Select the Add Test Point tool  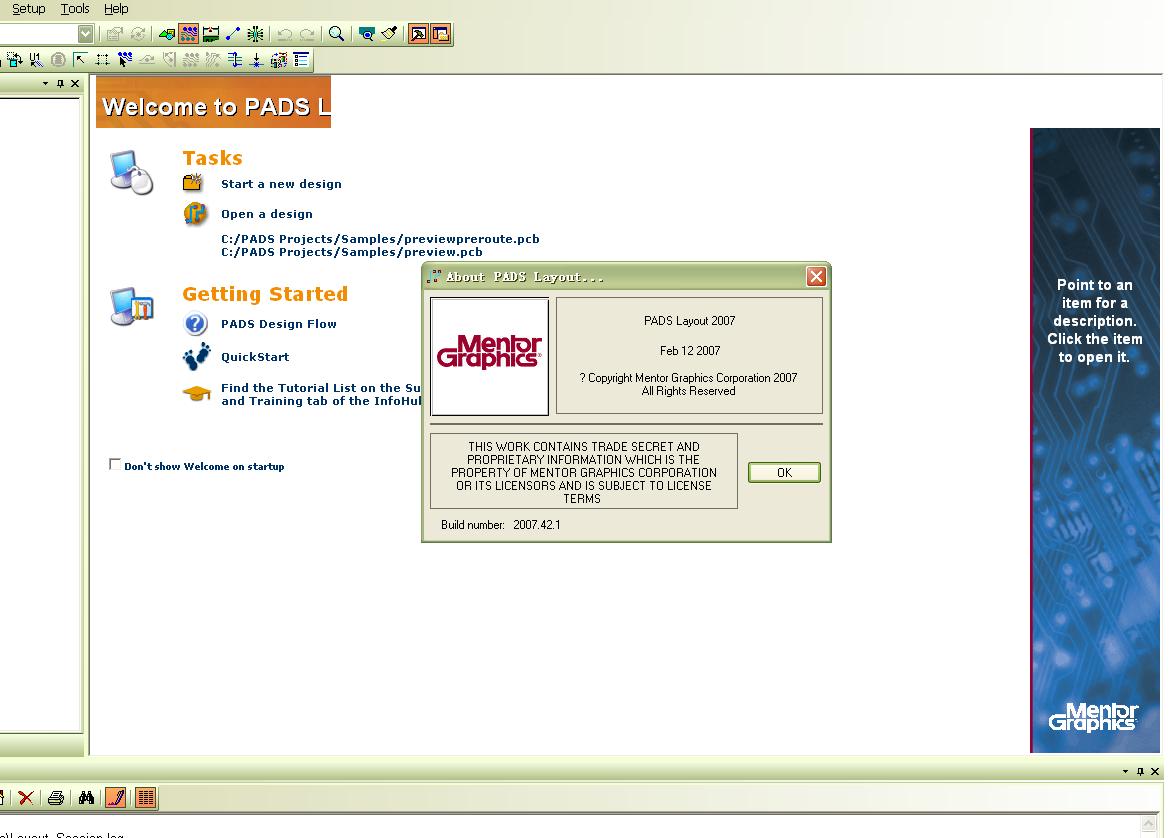tap(256, 60)
